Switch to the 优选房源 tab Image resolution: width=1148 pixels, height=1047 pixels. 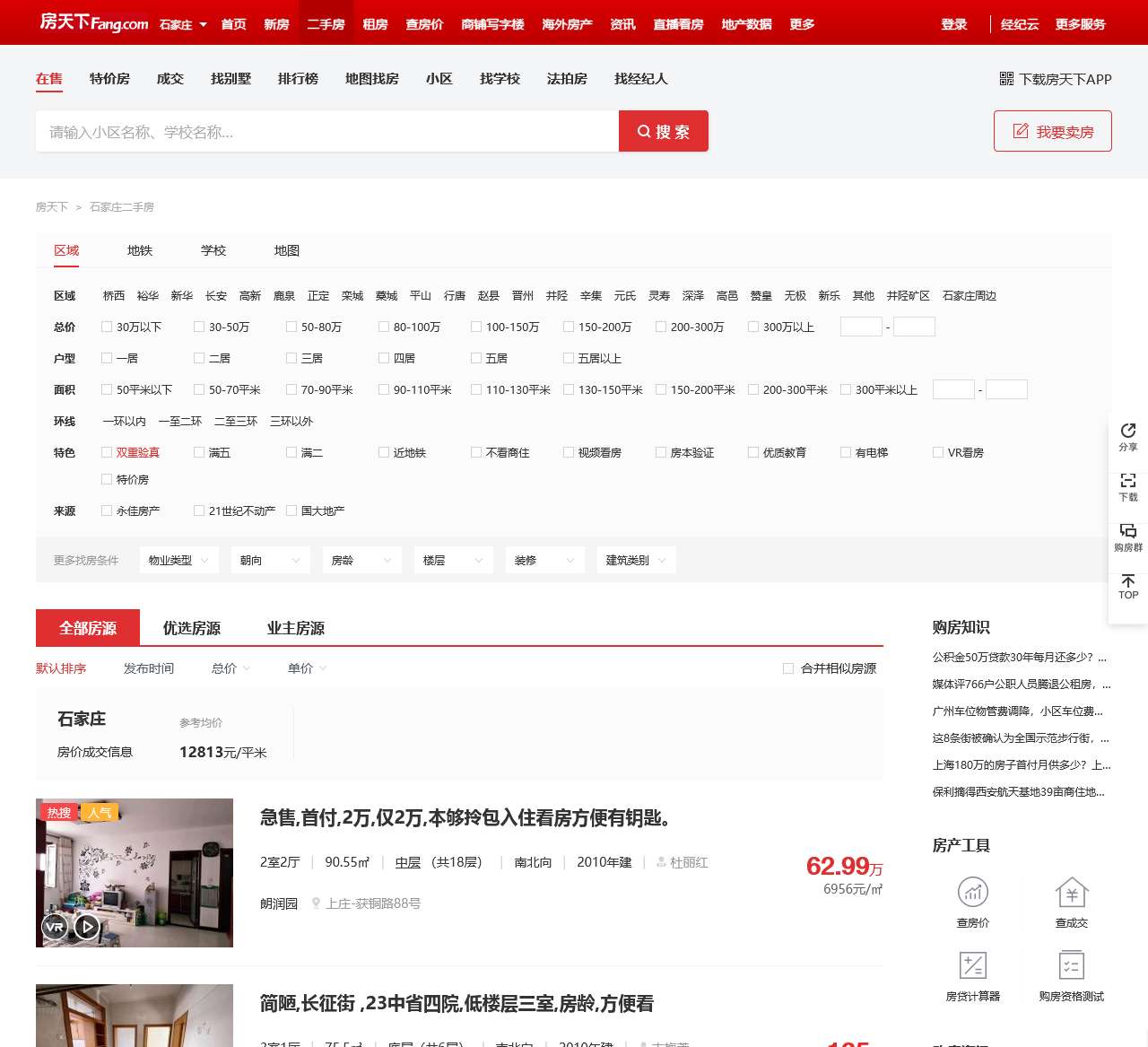click(x=191, y=628)
